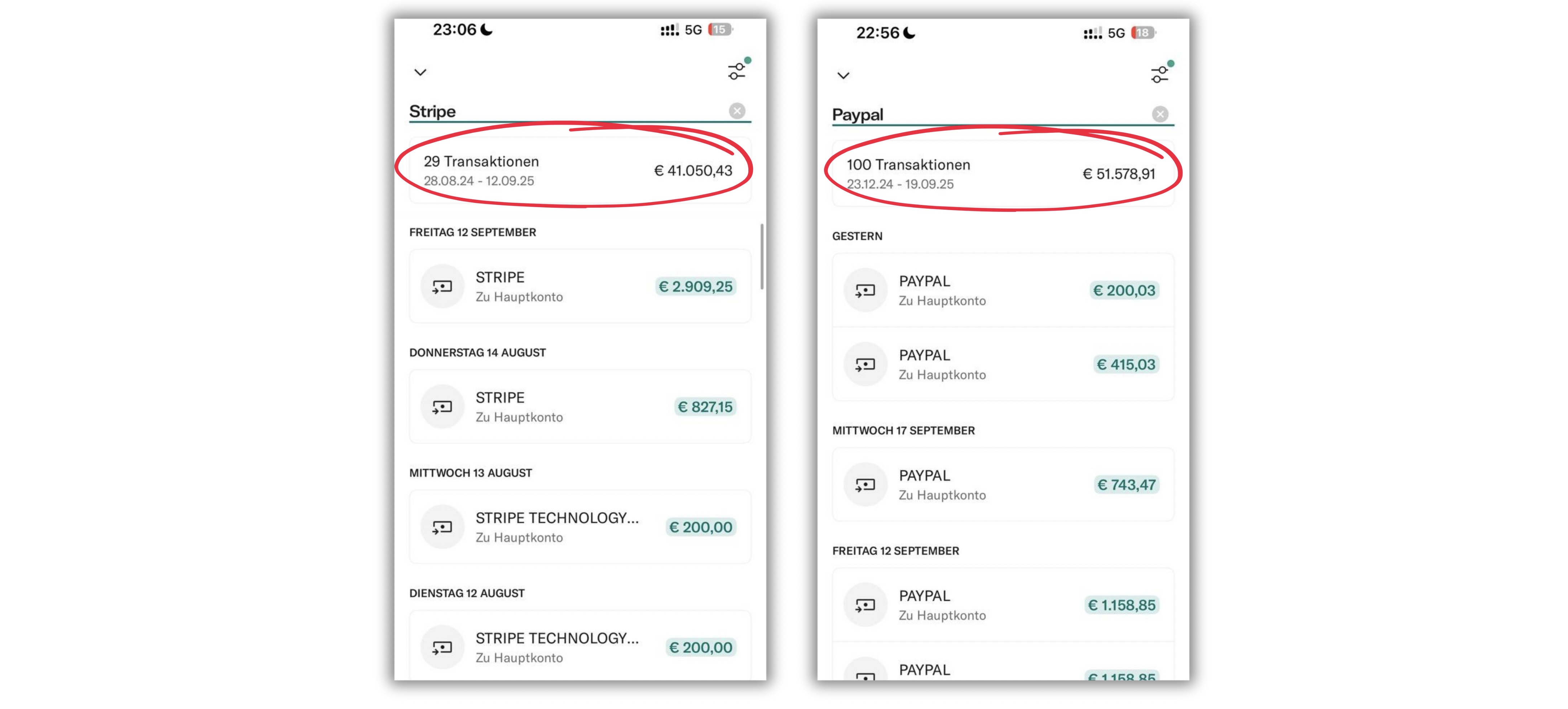The width and height of the screenshot is (1568, 709).
Task: Clear the Paypal search text
Action: coord(1159,114)
